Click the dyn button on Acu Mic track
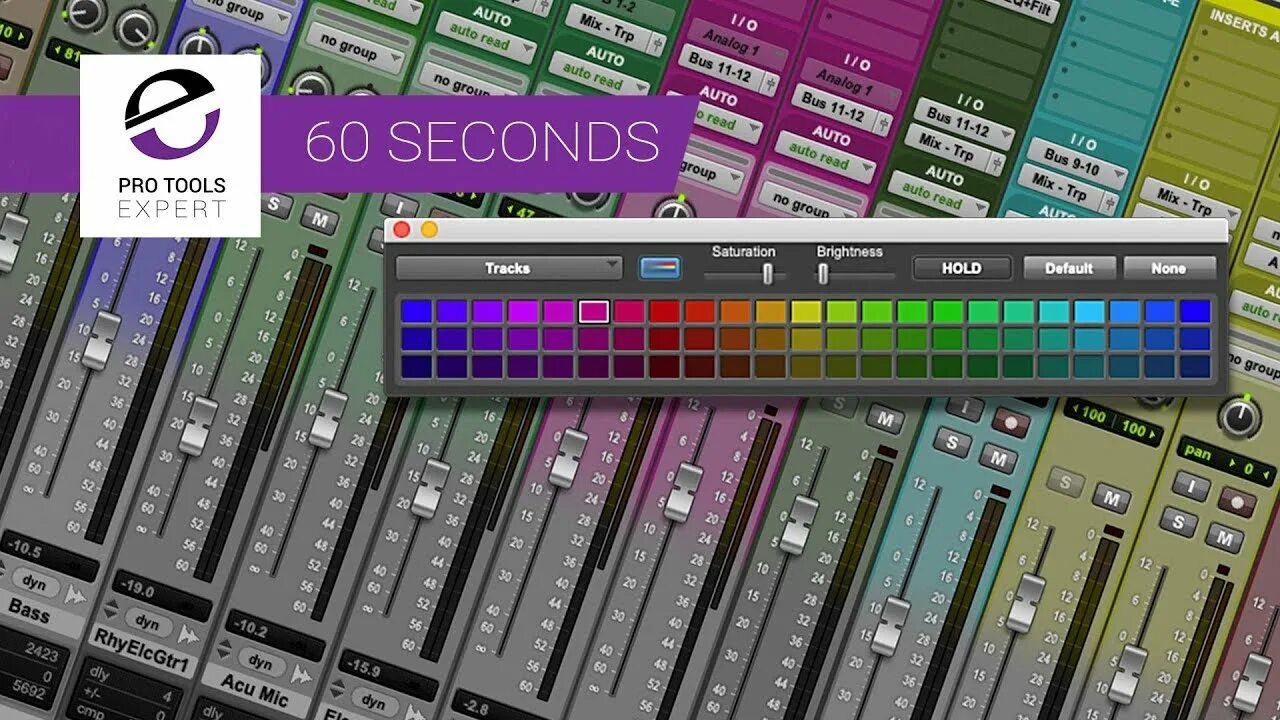Image resolution: width=1280 pixels, height=720 pixels. coord(261,663)
